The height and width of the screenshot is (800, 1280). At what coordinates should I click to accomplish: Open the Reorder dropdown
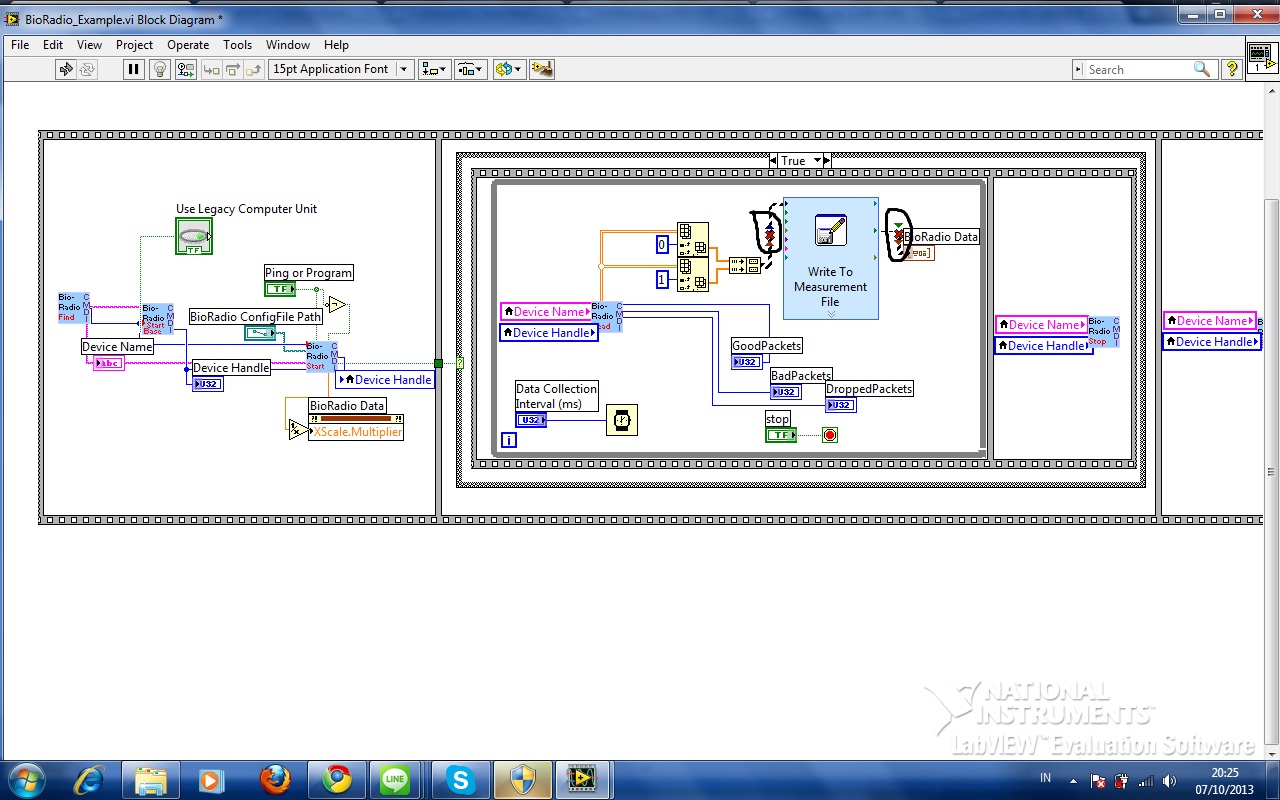pos(508,69)
